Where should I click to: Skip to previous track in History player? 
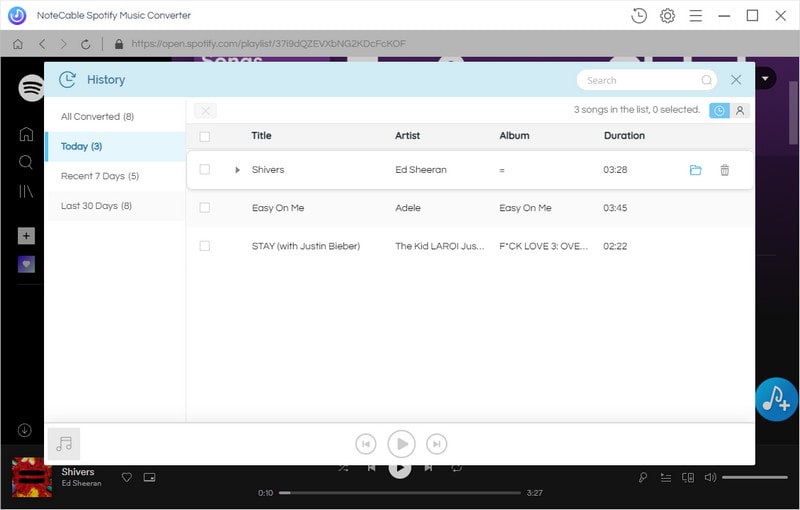click(366, 444)
